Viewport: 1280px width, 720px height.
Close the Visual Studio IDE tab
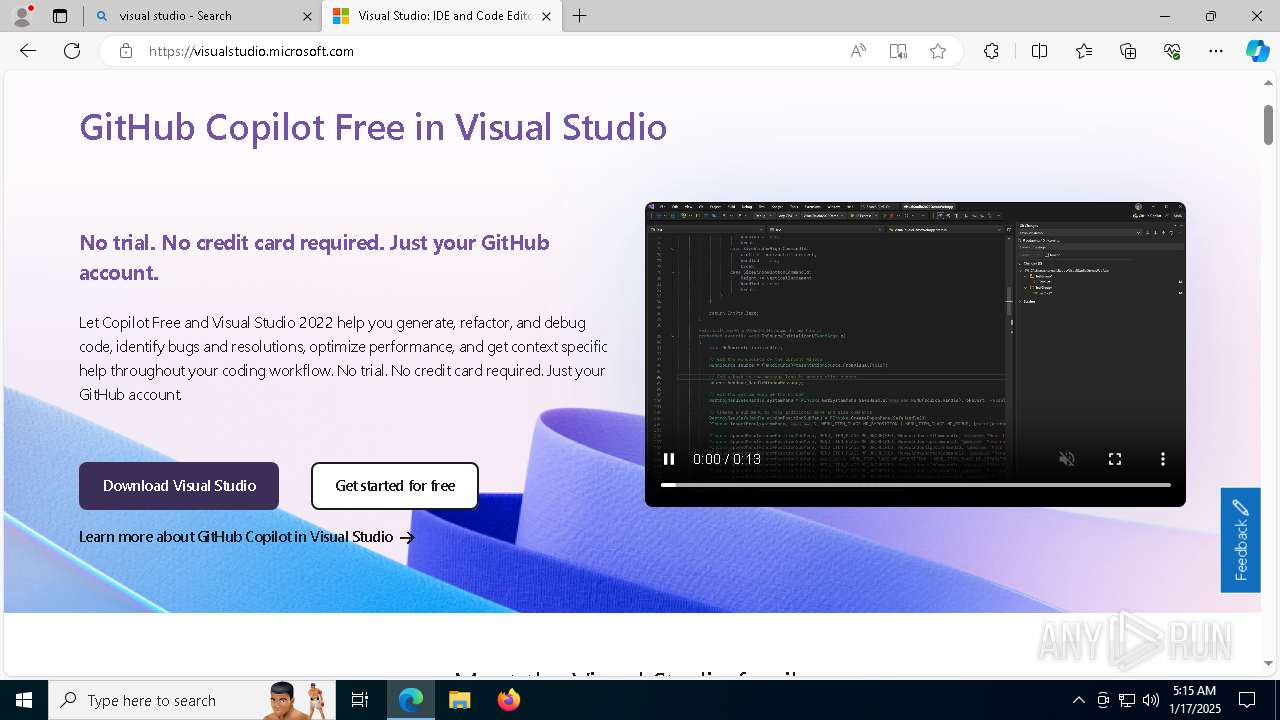(545, 16)
